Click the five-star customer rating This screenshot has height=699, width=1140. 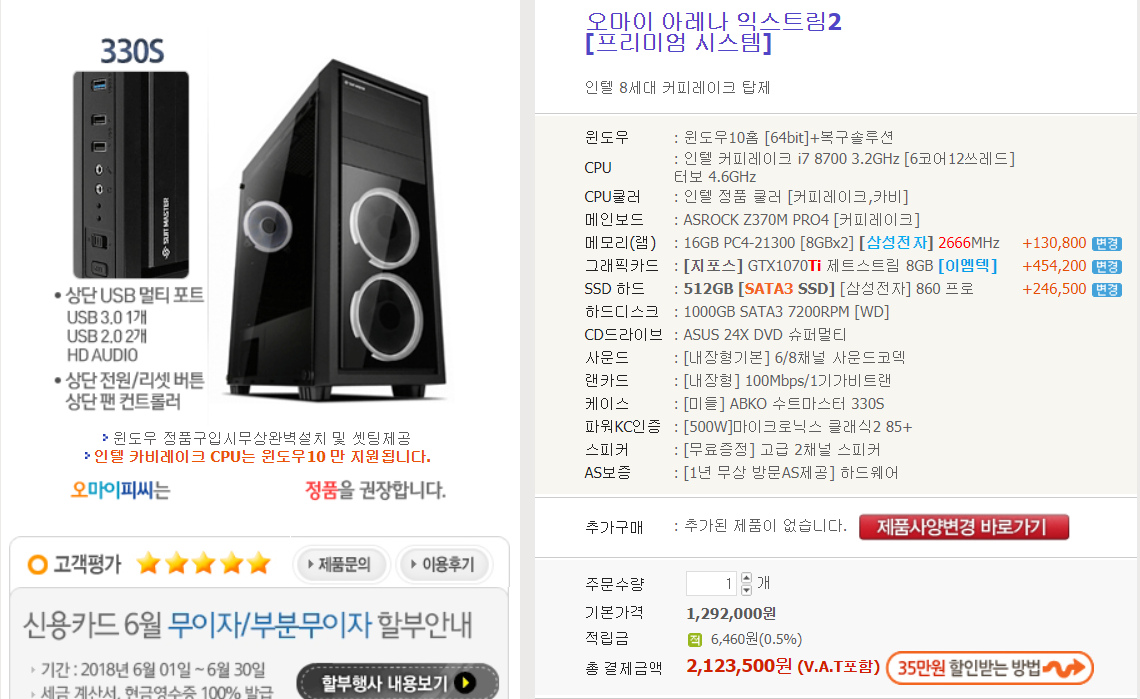click(204, 564)
